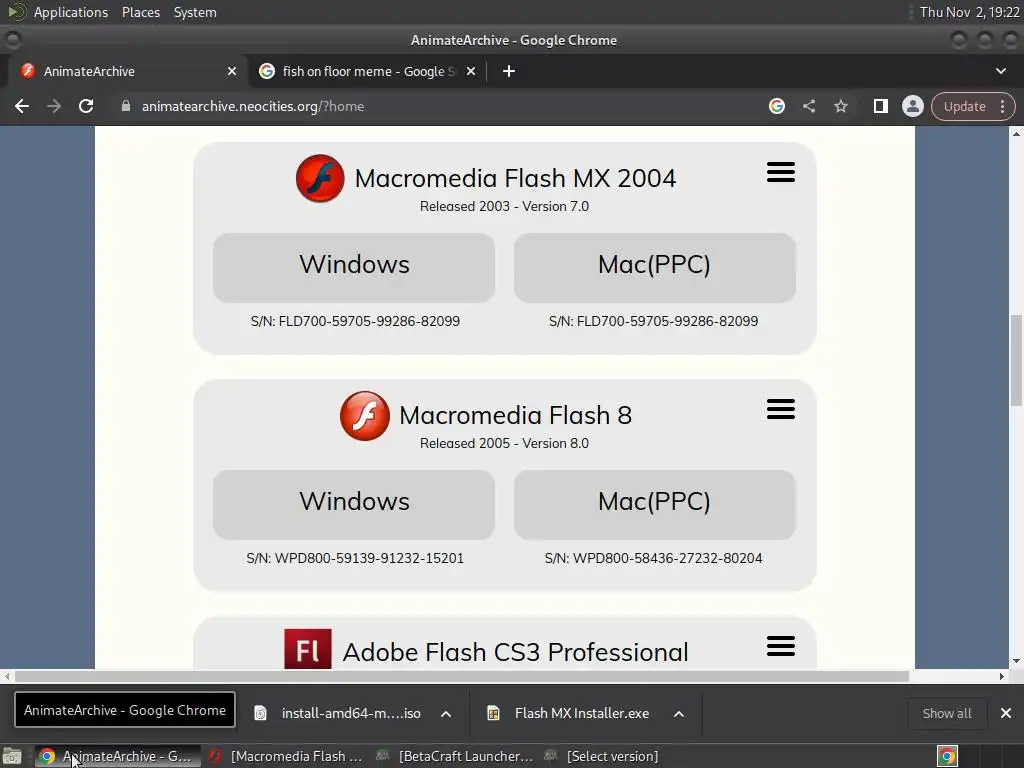
Task: Open the tab search dropdown arrow
Action: 1000,71
